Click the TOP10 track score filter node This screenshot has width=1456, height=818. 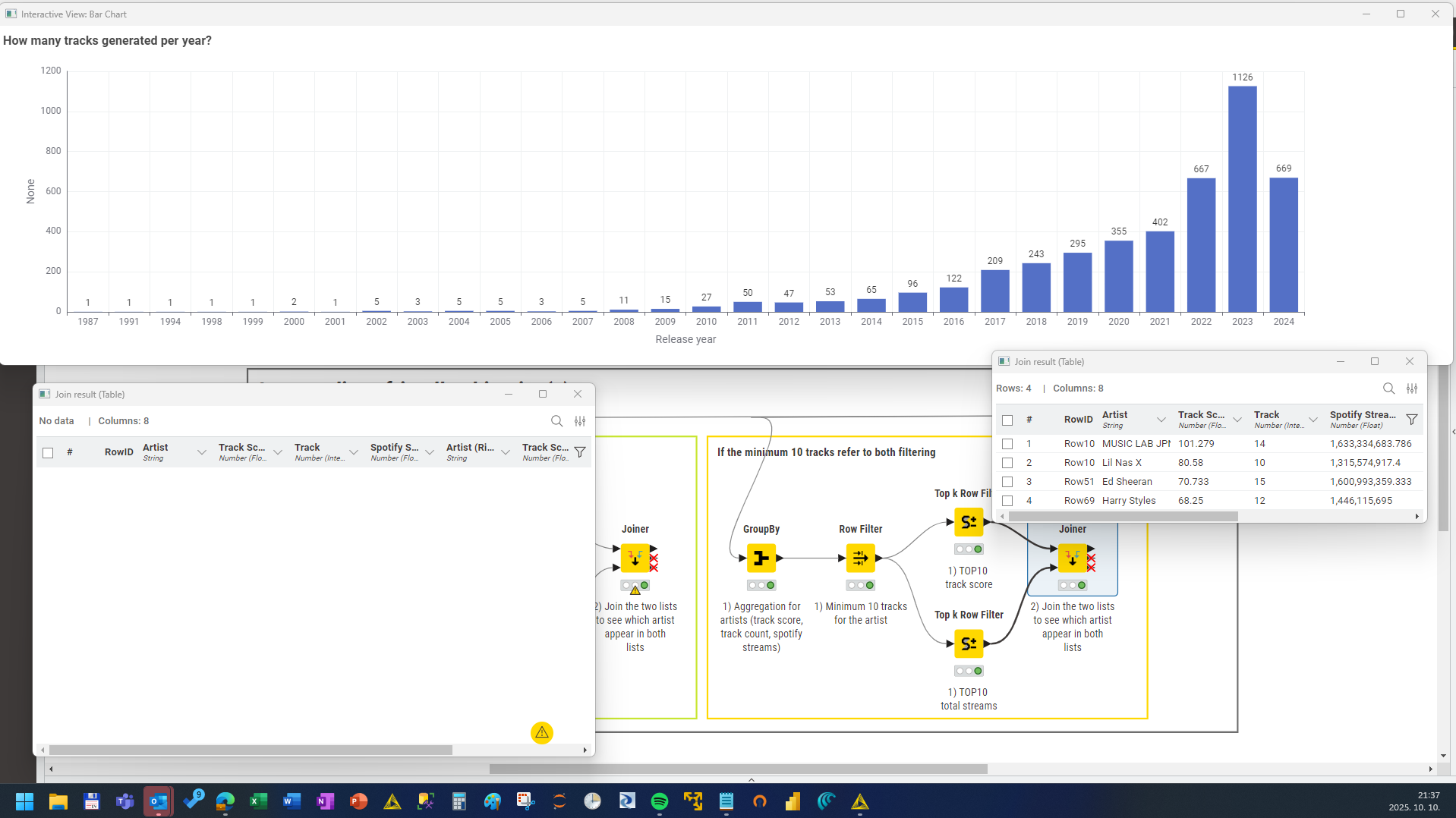pyautogui.click(x=969, y=522)
